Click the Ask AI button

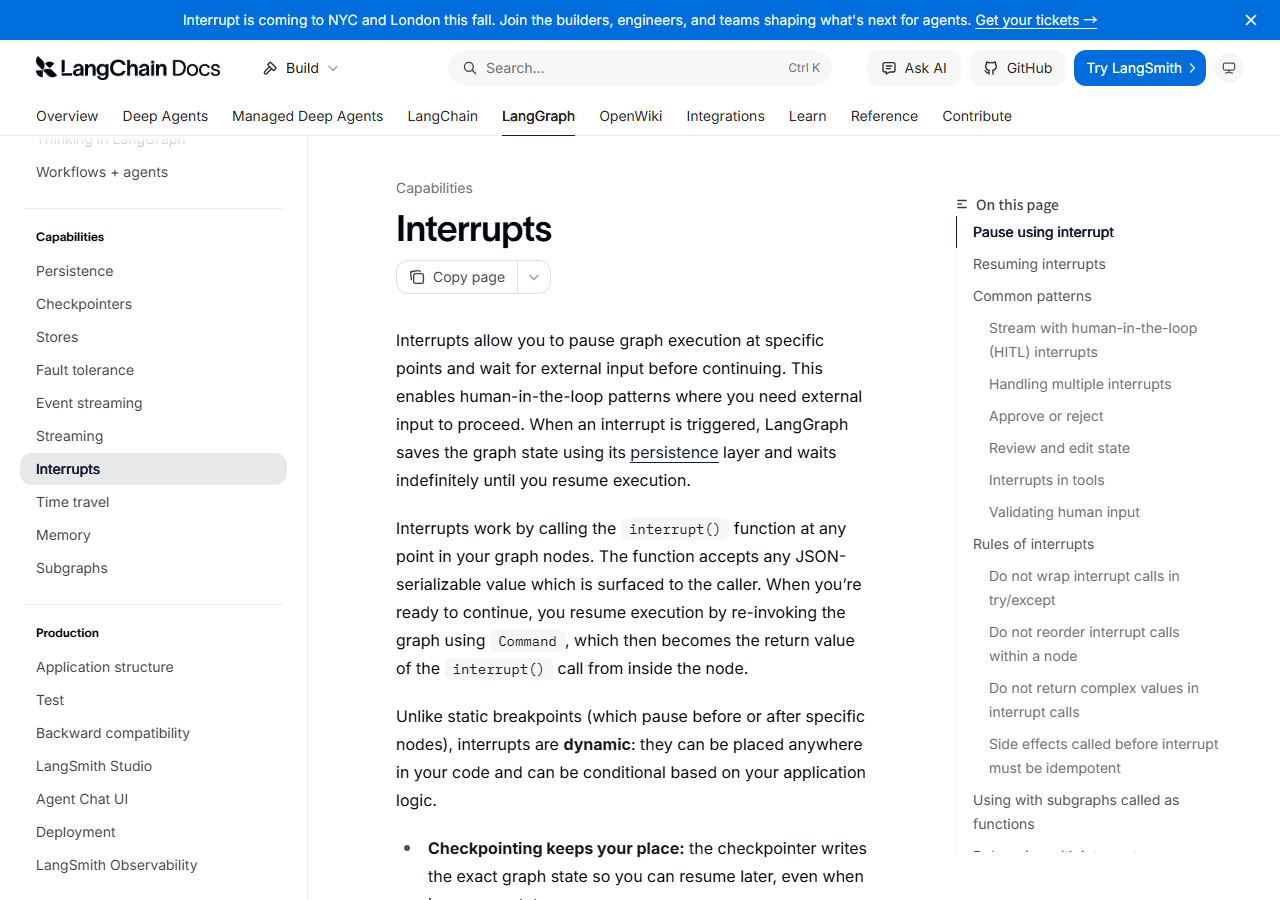coord(914,68)
